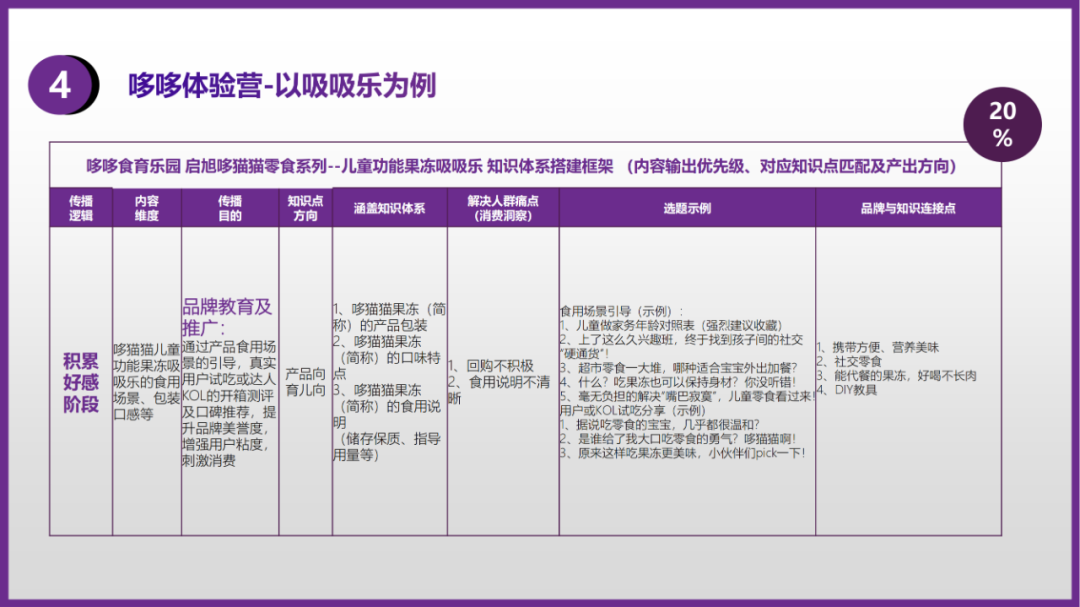1080x607 pixels.
Task: Click item 1 about 产品包装
Action: tap(389, 317)
